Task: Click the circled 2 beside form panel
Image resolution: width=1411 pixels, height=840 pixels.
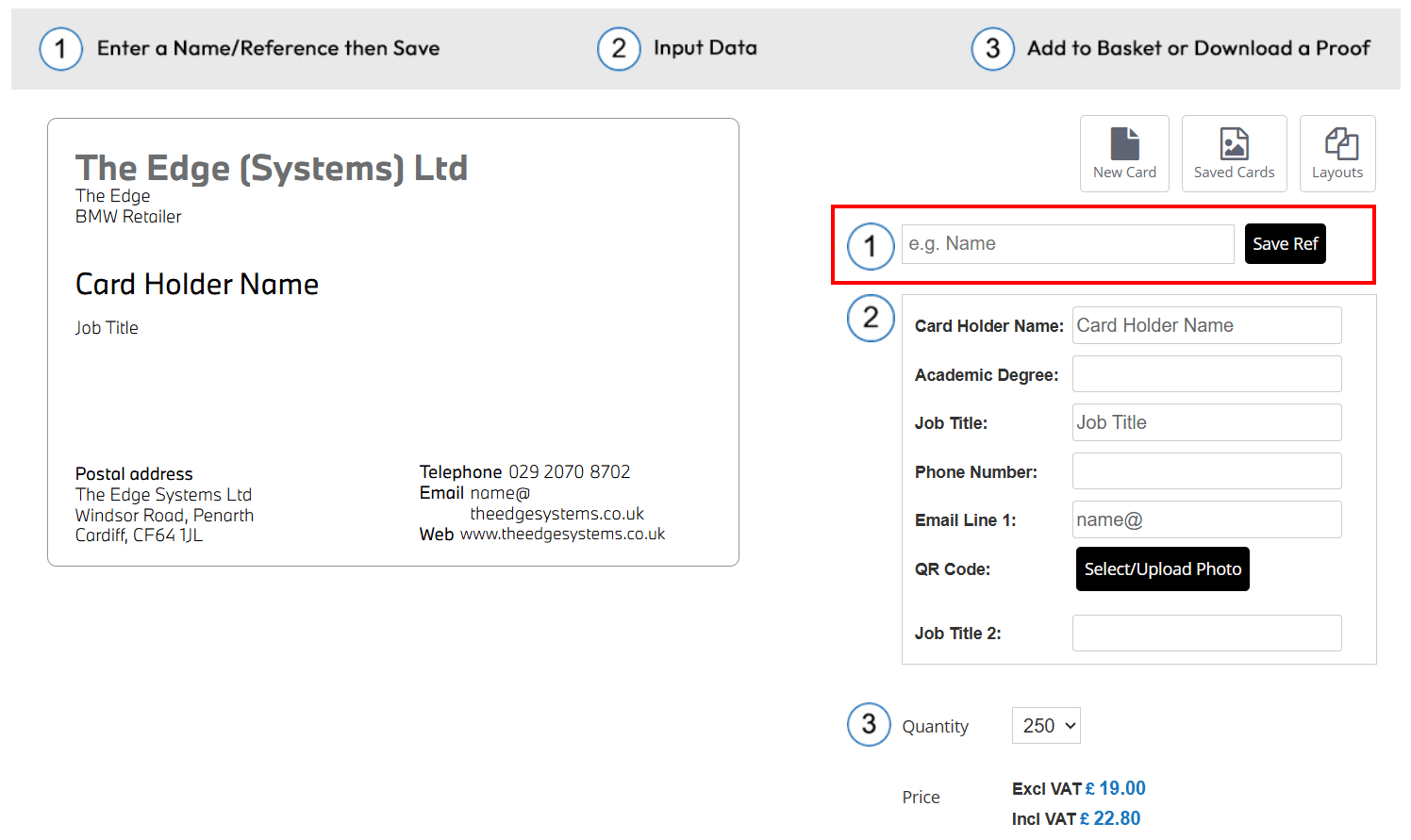Action: click(x=871, y=318)
